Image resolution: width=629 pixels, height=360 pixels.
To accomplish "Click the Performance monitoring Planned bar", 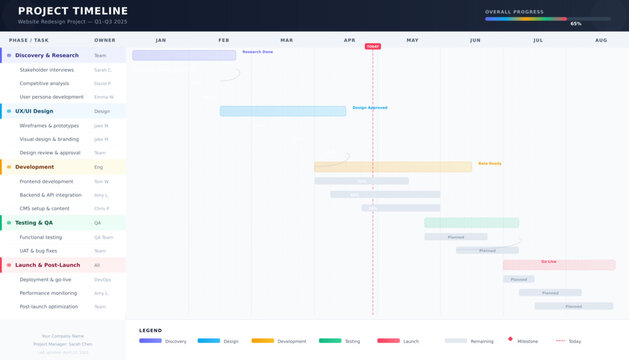I will click(550, 293).
